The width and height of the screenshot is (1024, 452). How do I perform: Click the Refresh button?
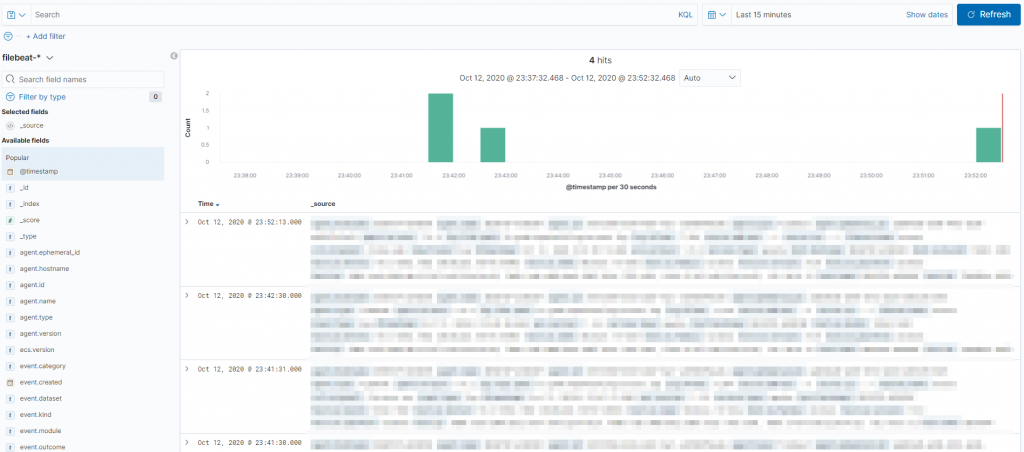(989, 14)
